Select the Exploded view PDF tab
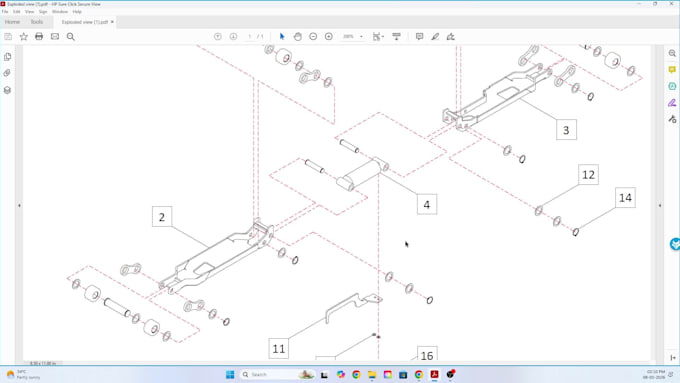Screen dimensions: 680x383 coord(84,22)
